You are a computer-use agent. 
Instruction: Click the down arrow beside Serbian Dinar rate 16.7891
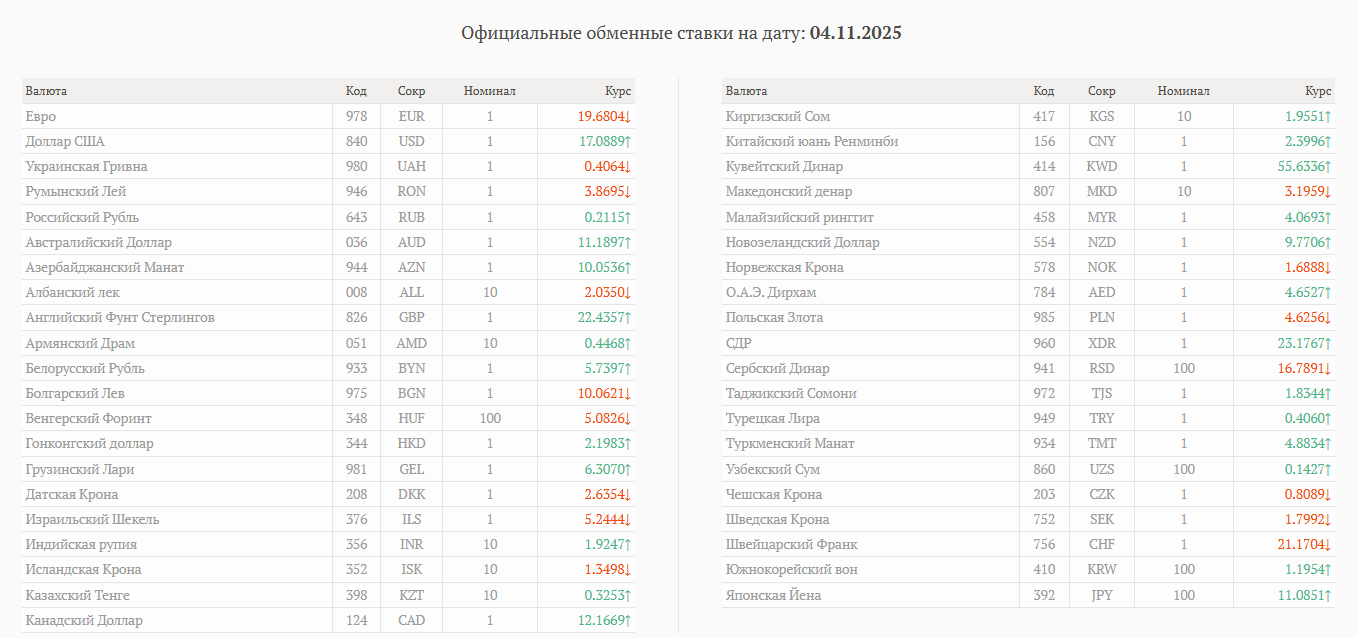(x=1329, y=369)
